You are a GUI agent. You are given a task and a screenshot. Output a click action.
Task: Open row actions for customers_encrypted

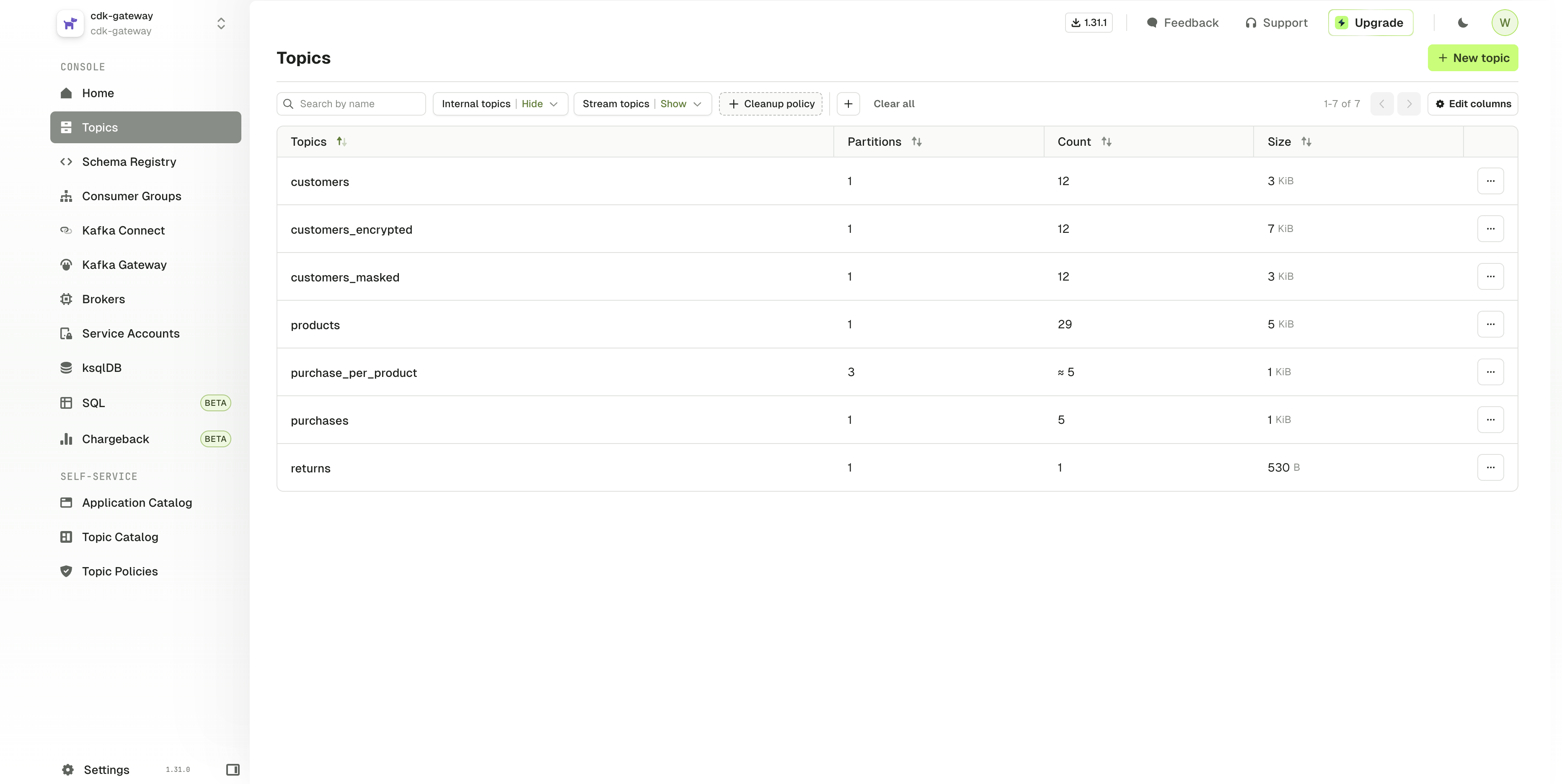(x=1490, y=229)
